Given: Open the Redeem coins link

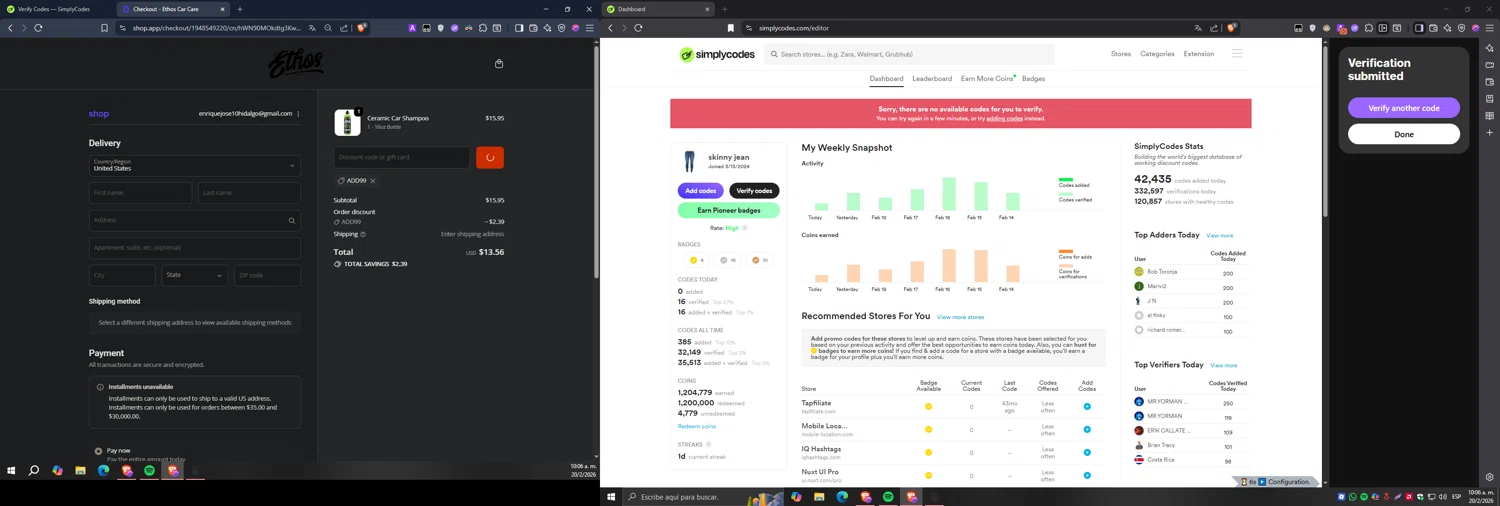Looking at the screenshot, I should pos(697,427).
